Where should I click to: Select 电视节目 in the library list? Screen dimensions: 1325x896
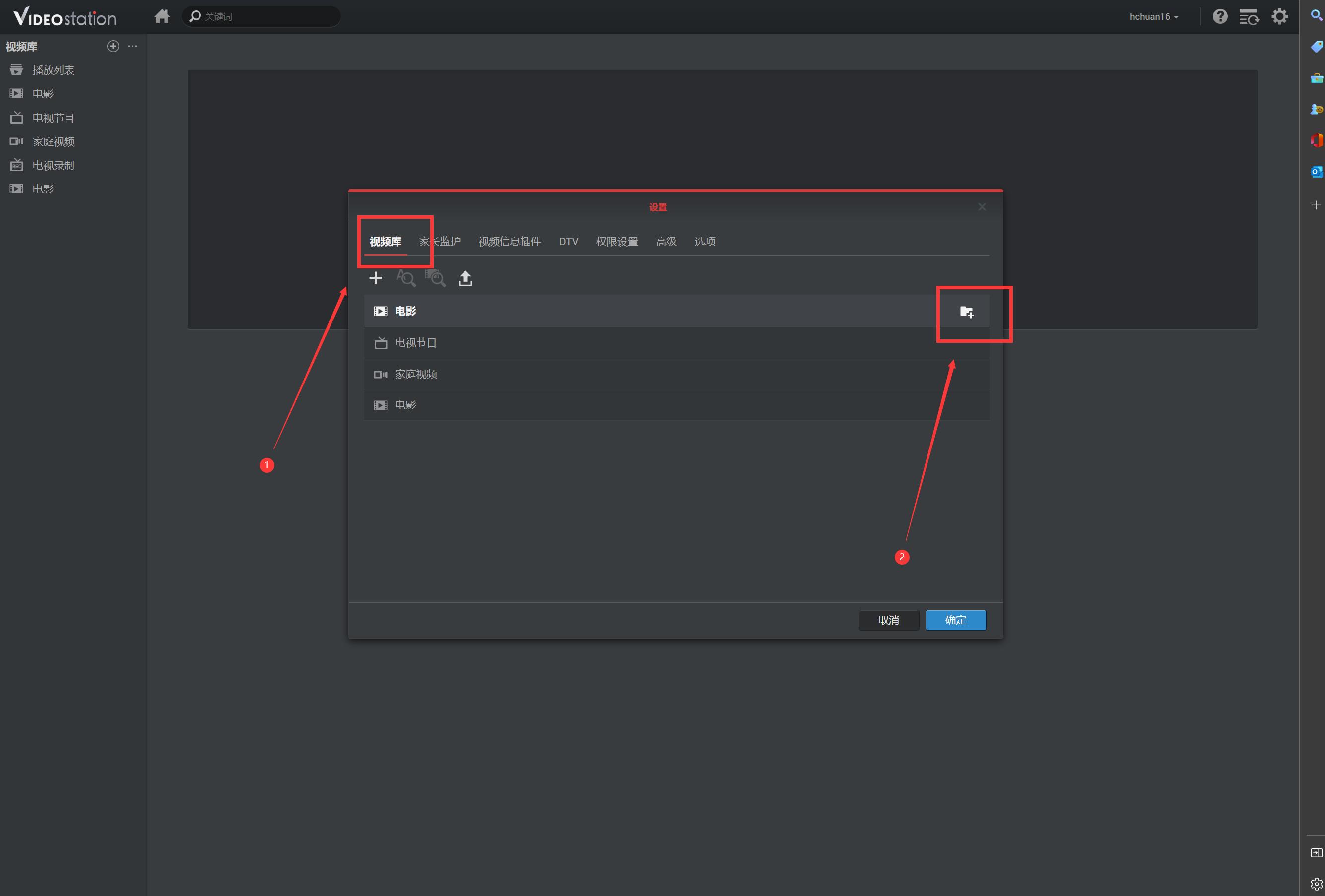[x=416, y=342]
